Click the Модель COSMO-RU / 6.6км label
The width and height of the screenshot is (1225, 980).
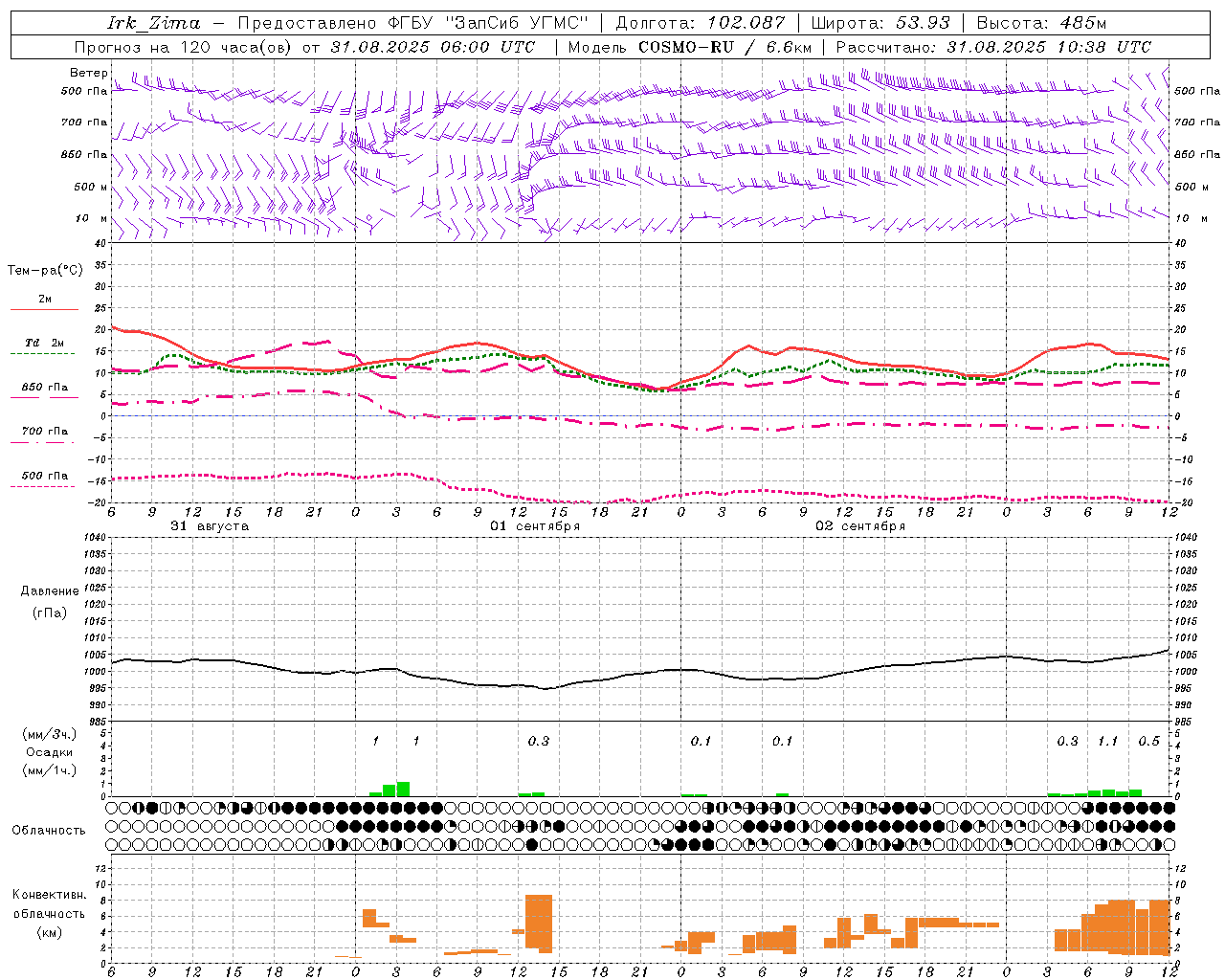(689, 47)
